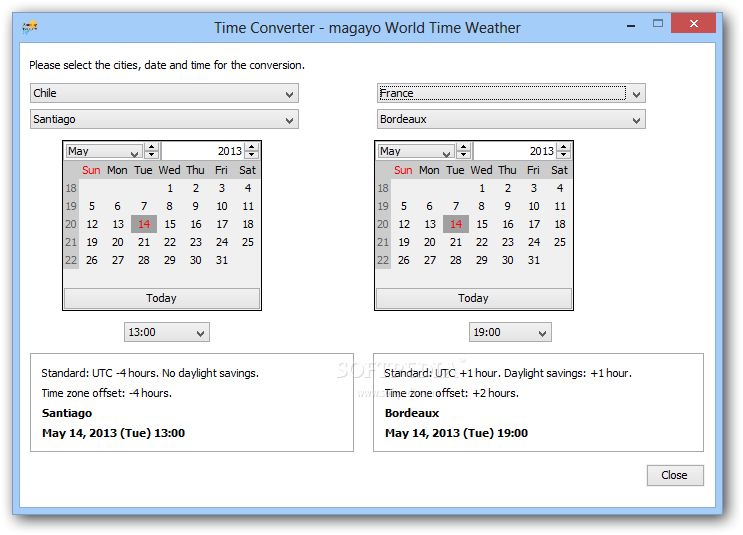The width and height of the screenshot is (743, 535).
Task: Select May 21 in the left calendar
Action: click(x=144, y=242)
